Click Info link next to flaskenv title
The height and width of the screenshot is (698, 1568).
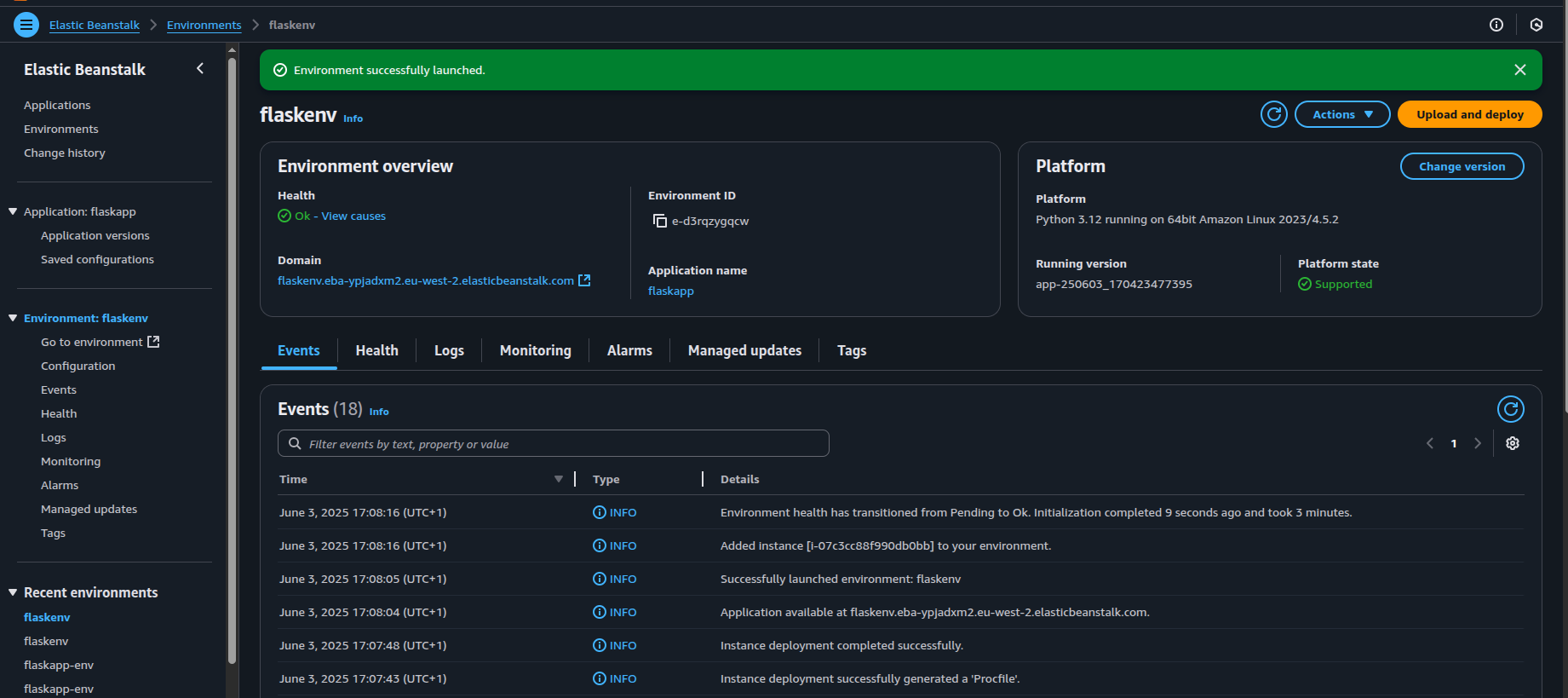point(353,118)
